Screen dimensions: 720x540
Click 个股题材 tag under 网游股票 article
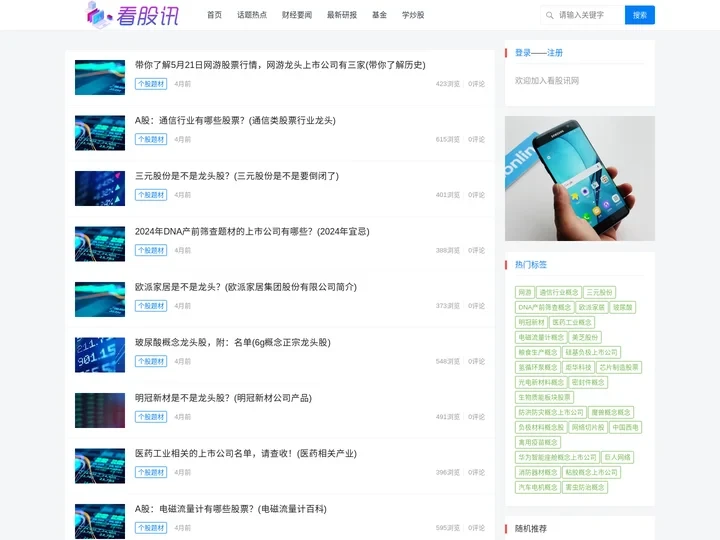151,84
